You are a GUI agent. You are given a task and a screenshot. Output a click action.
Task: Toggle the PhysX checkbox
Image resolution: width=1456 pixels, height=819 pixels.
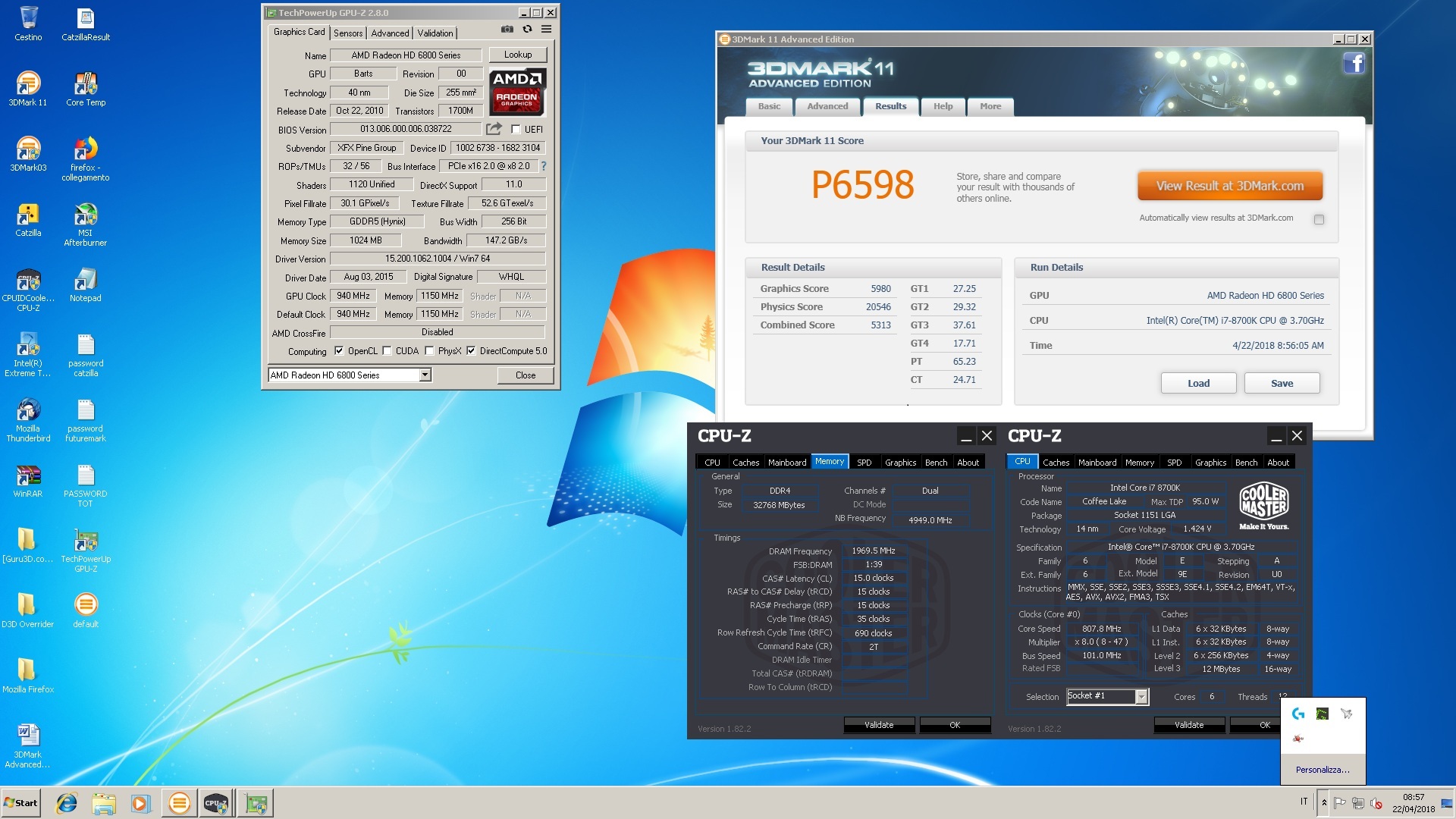point(429,351)
